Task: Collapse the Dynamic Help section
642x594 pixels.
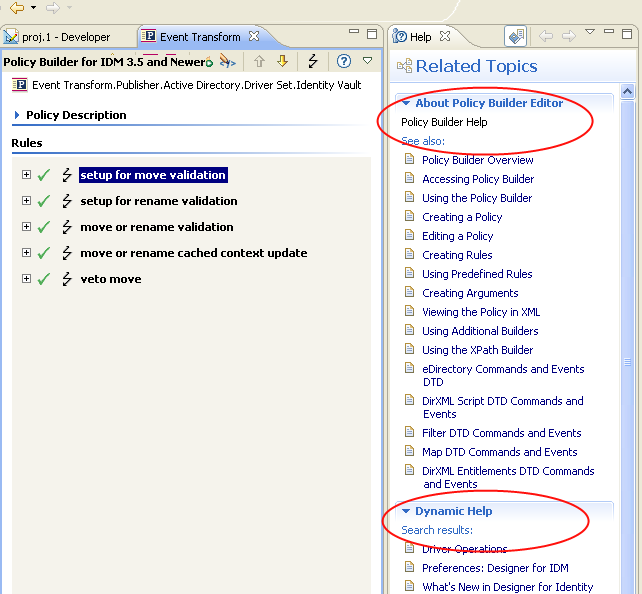Action: tap(406, 511)
